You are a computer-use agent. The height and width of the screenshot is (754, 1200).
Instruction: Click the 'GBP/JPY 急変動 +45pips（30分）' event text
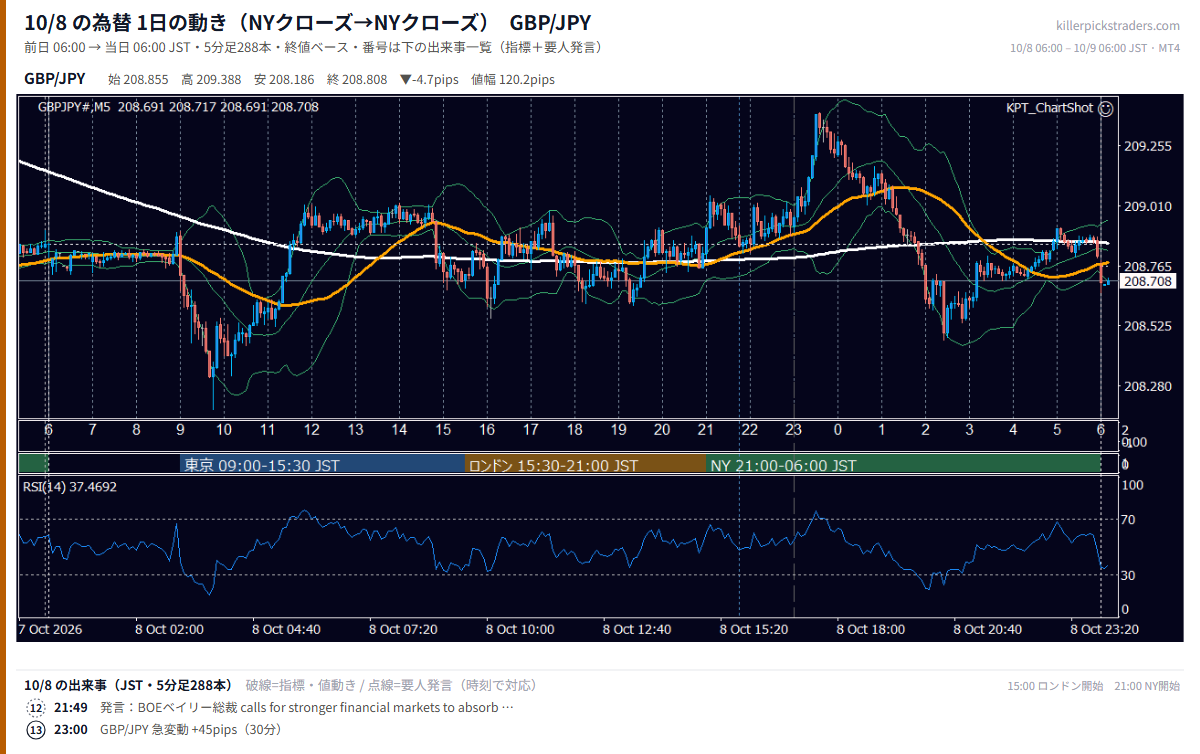pos(191,729)
